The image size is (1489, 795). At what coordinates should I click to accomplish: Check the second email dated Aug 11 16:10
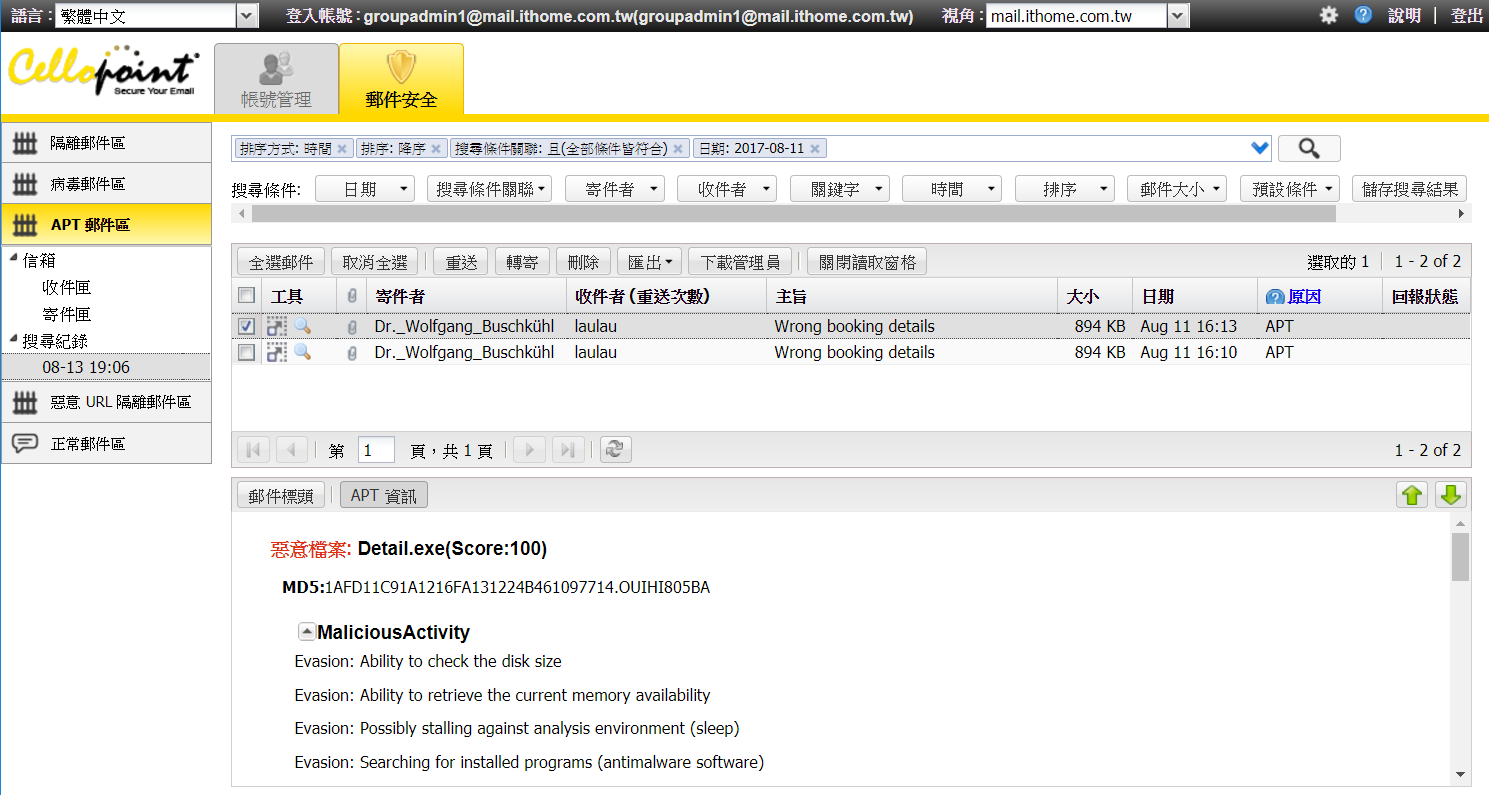click(x=245, y=352)
